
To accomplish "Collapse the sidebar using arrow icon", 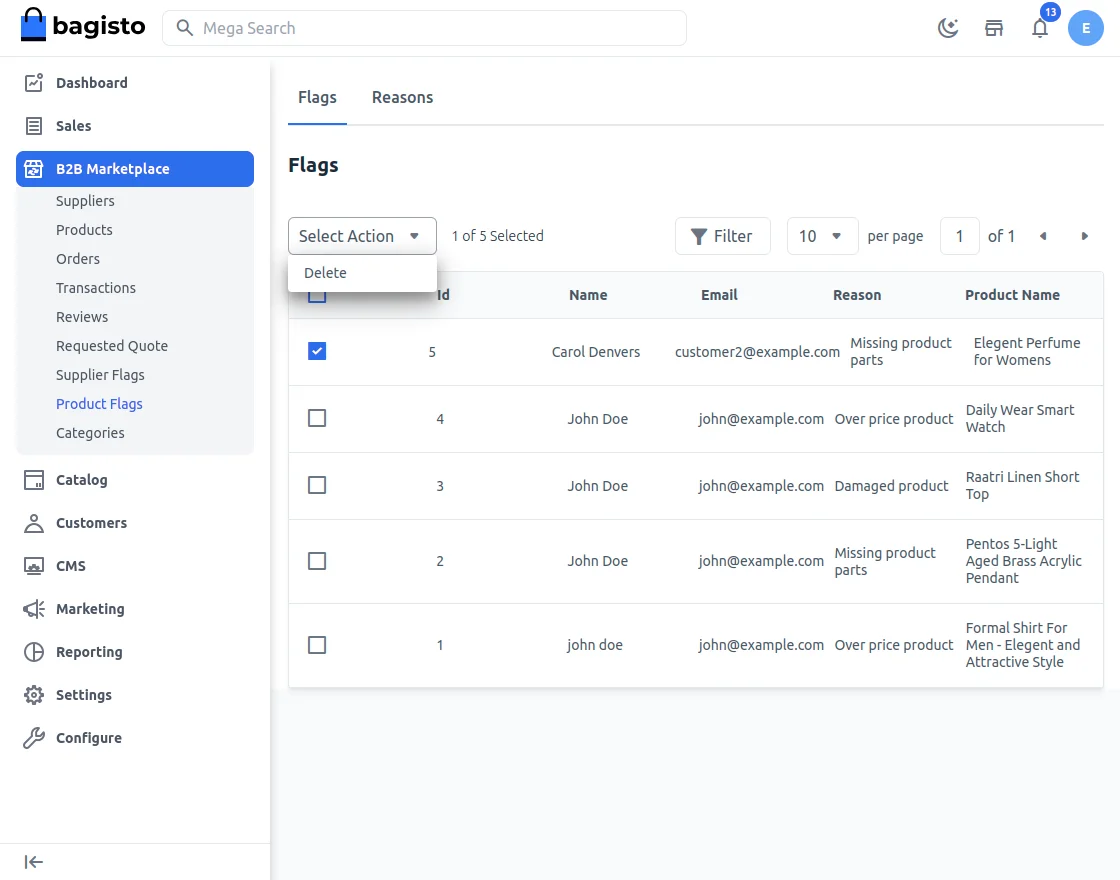I will pos(34,862).
